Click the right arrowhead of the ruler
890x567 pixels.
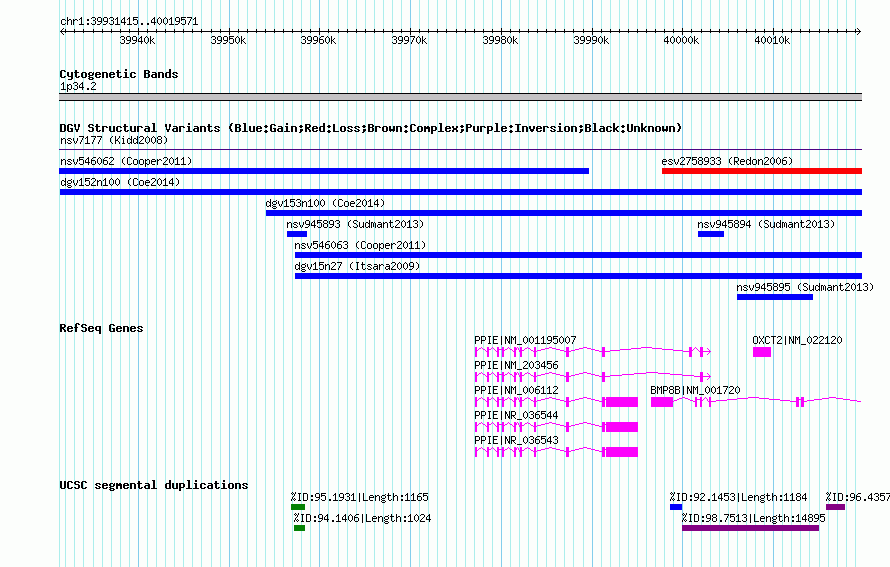[x=859, y=31]
